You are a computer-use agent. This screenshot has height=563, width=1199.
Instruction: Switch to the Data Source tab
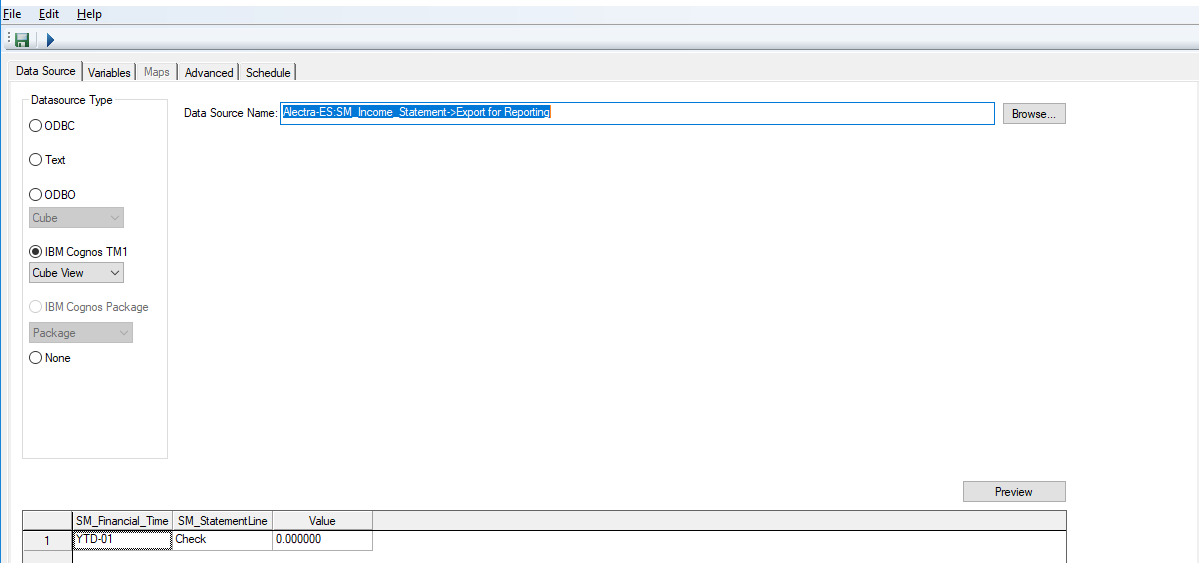tap(46, 71)
